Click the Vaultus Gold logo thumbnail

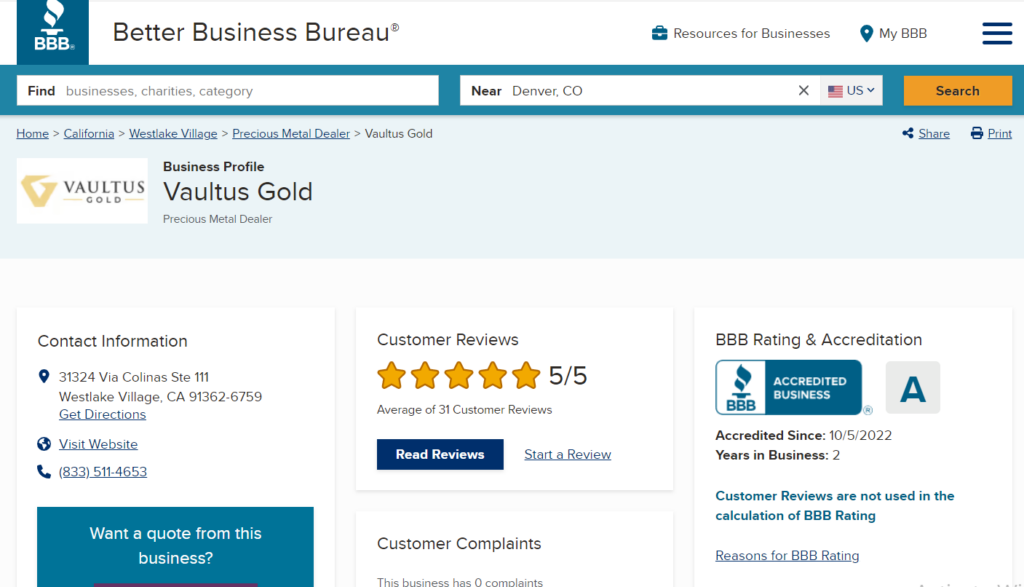point(82,191)
